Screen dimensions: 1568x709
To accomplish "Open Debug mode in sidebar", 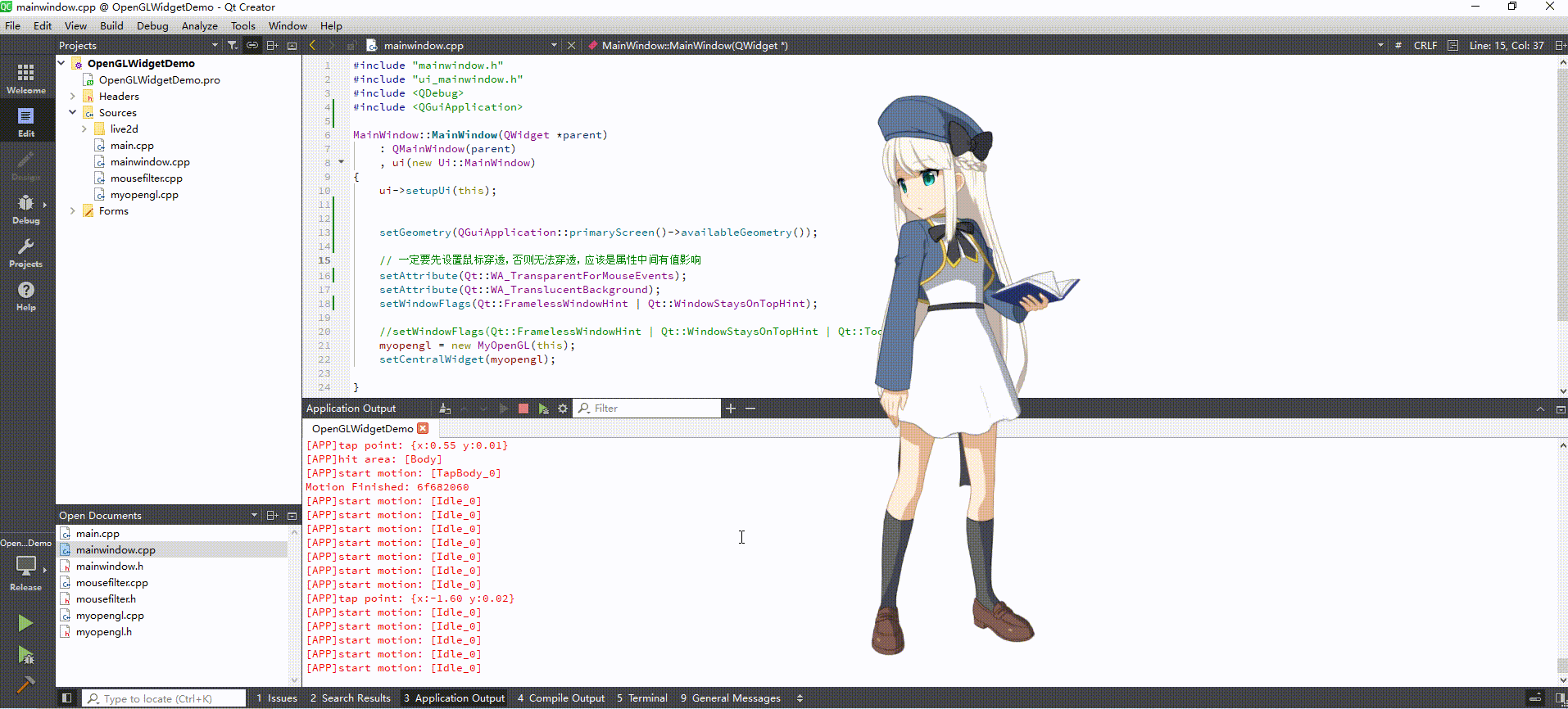I will tap(26, 209).
